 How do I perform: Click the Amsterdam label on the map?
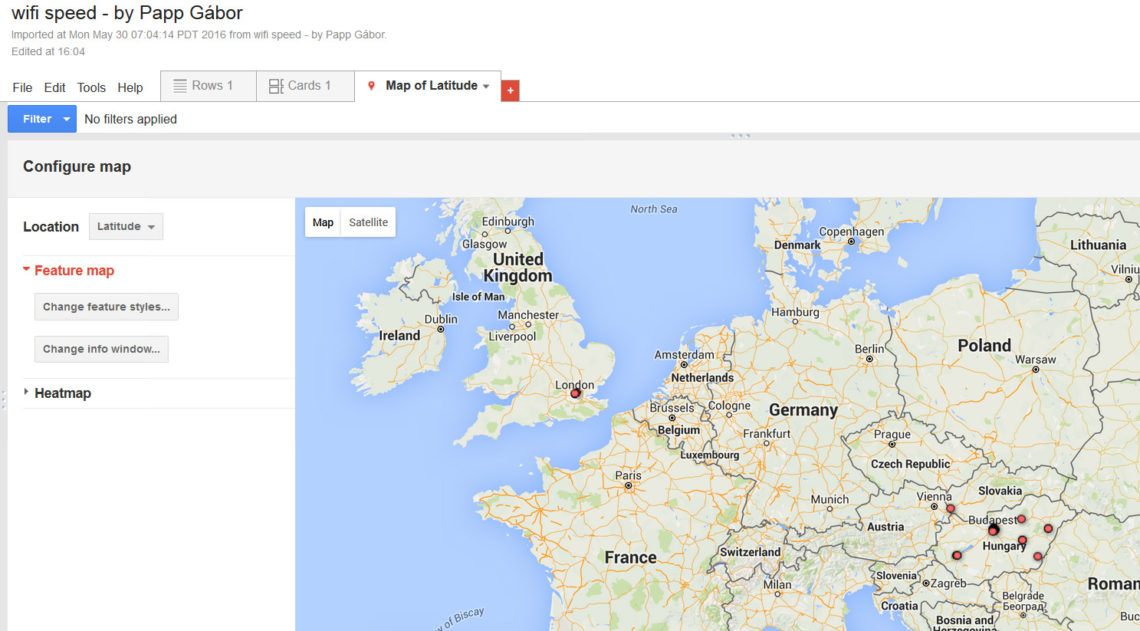click(684, 355)
